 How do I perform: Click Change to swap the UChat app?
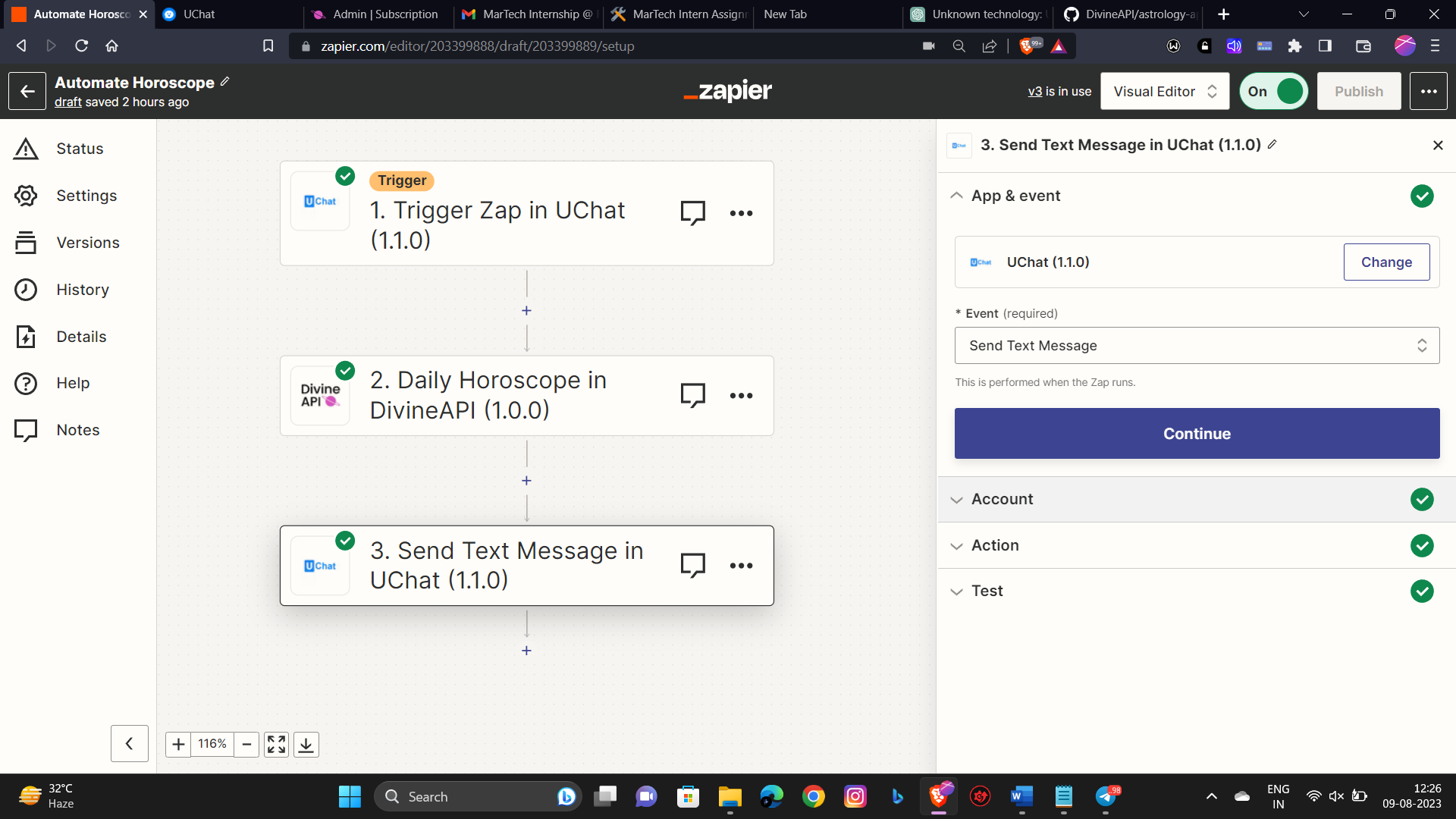click(1386, 262)
